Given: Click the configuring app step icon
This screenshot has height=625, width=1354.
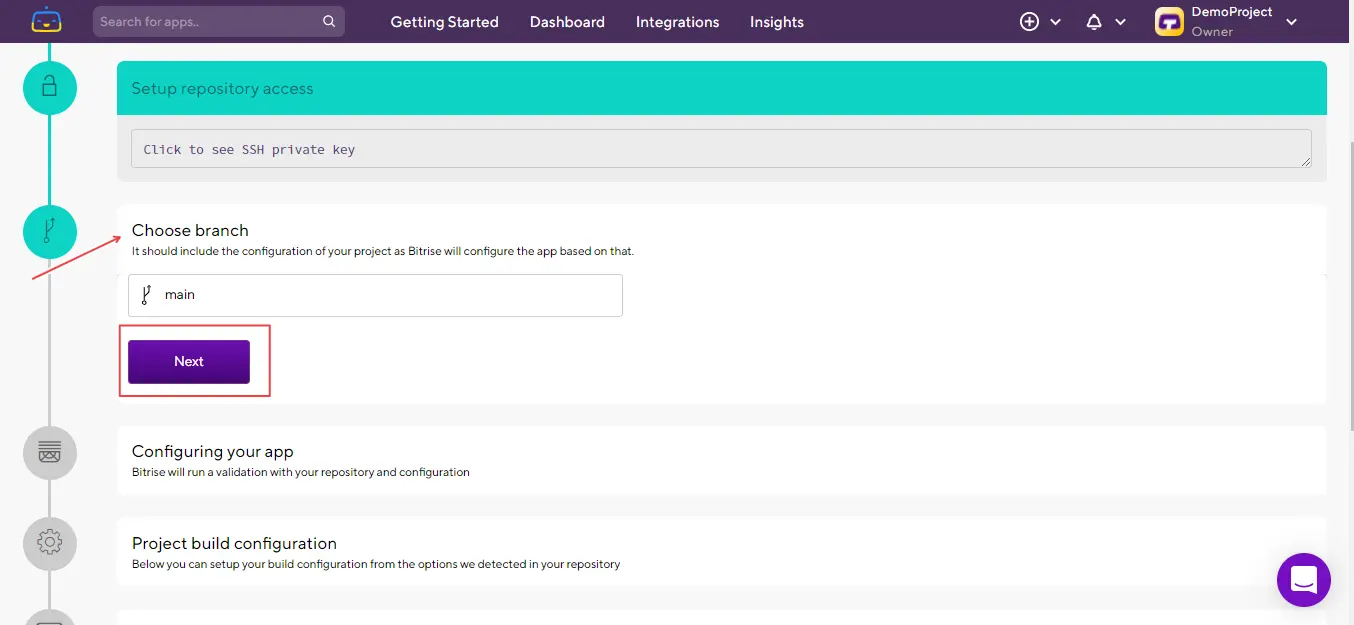Looking at the screenshot, I should (49, 453).
